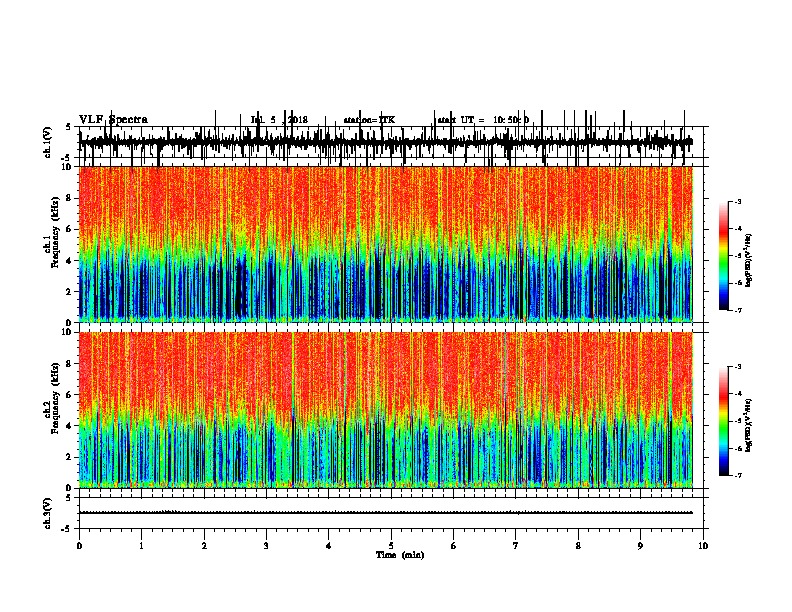Click the "Jul 5, 2018" date label
792x612 pixels.
(279, 120)
